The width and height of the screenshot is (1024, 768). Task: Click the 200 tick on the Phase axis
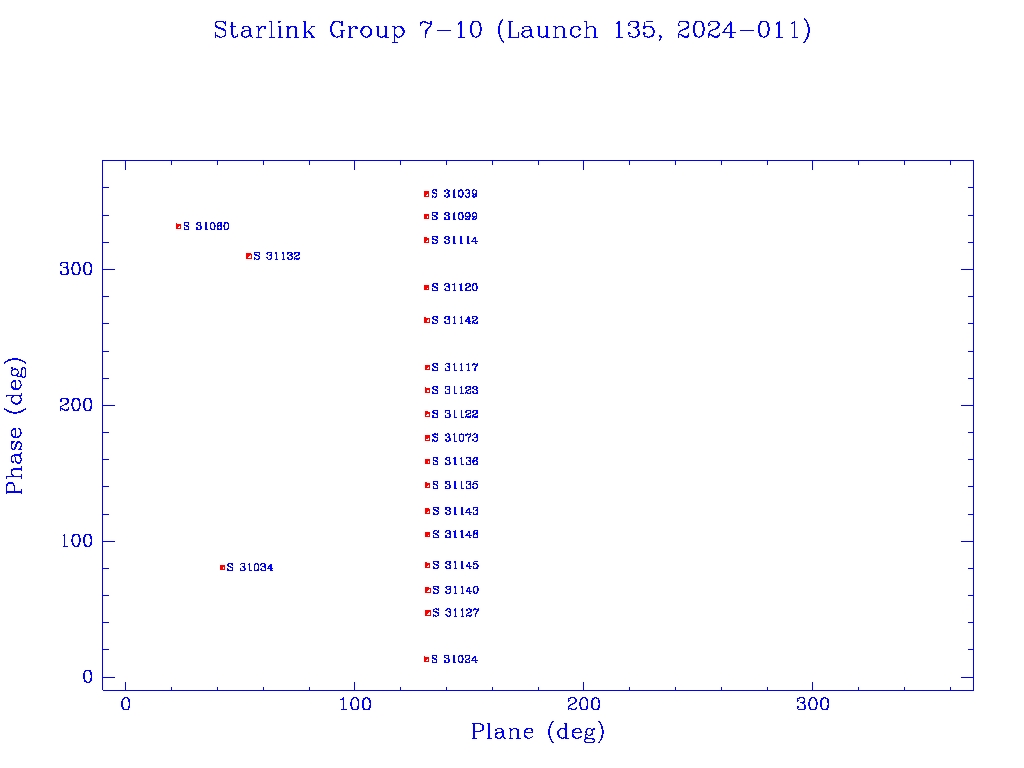coord(76,405)
